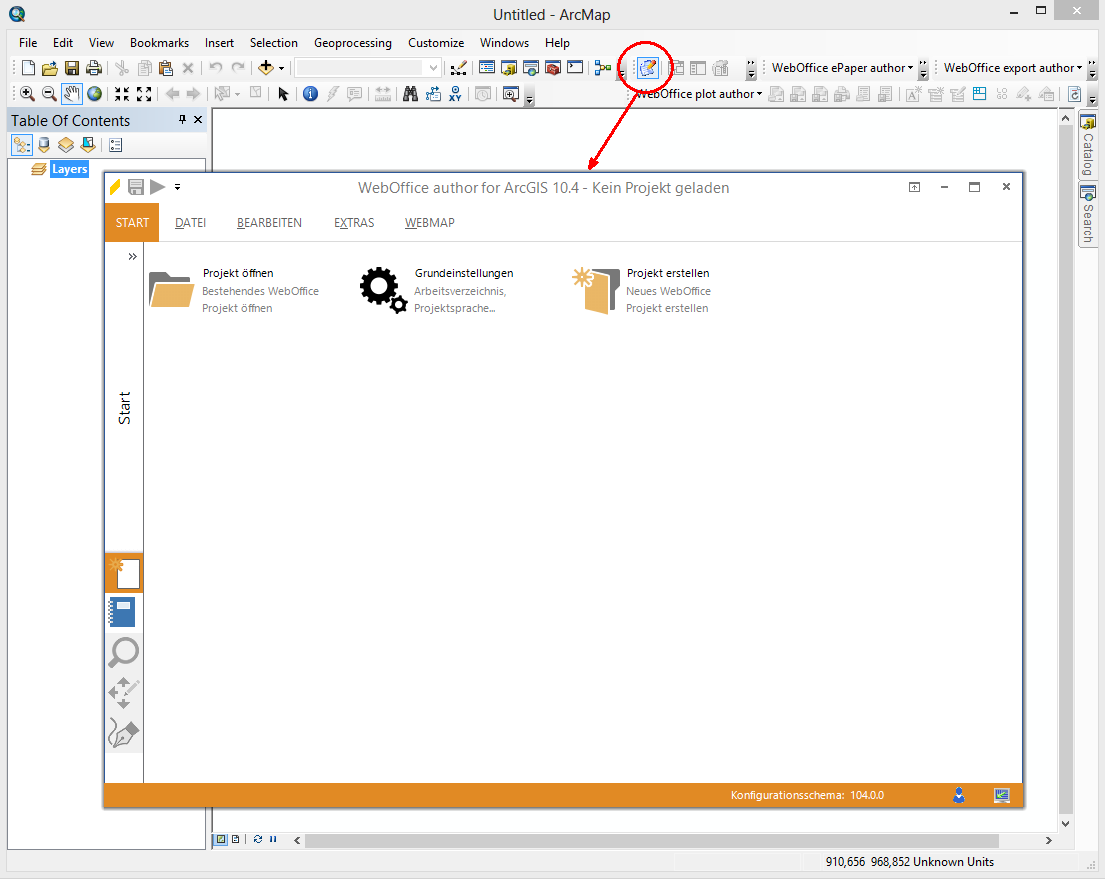The height and width of the screenshot is (879, 1105).
Task: Open the Catalog panel on the right edge
Action: pos(1087,145)
